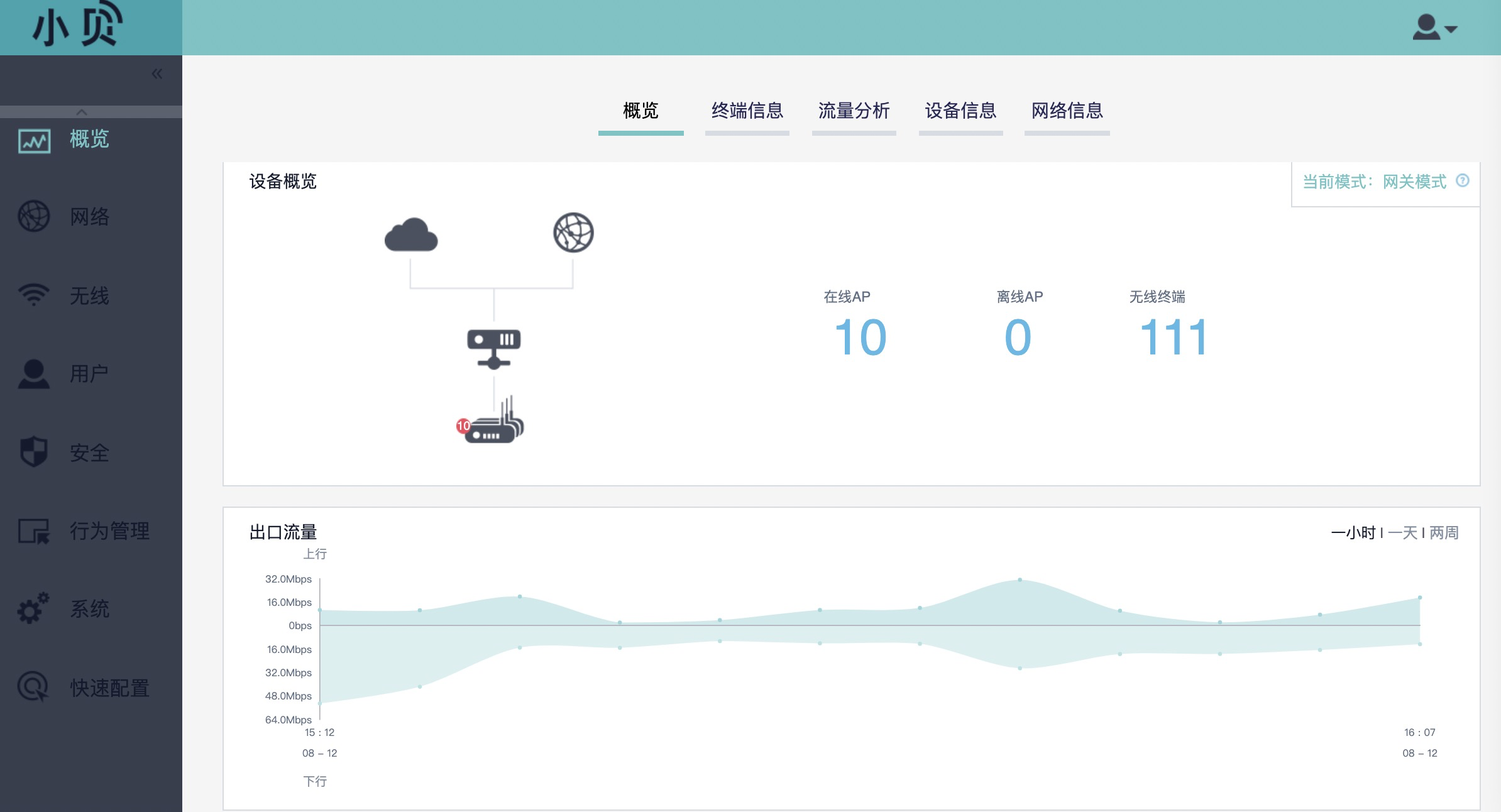
Task: Open the user account dropdown menu
Action: pos(1434,28)
